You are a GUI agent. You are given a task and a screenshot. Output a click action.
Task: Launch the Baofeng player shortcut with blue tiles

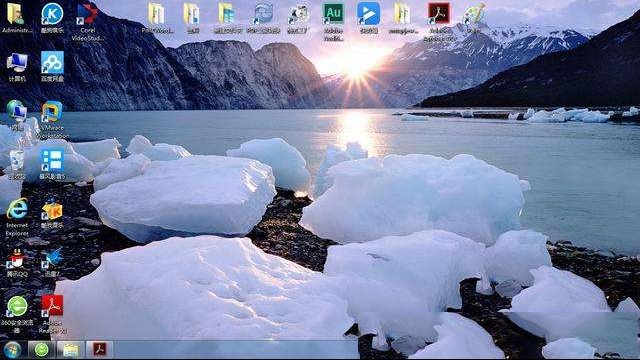click(52, 164)
